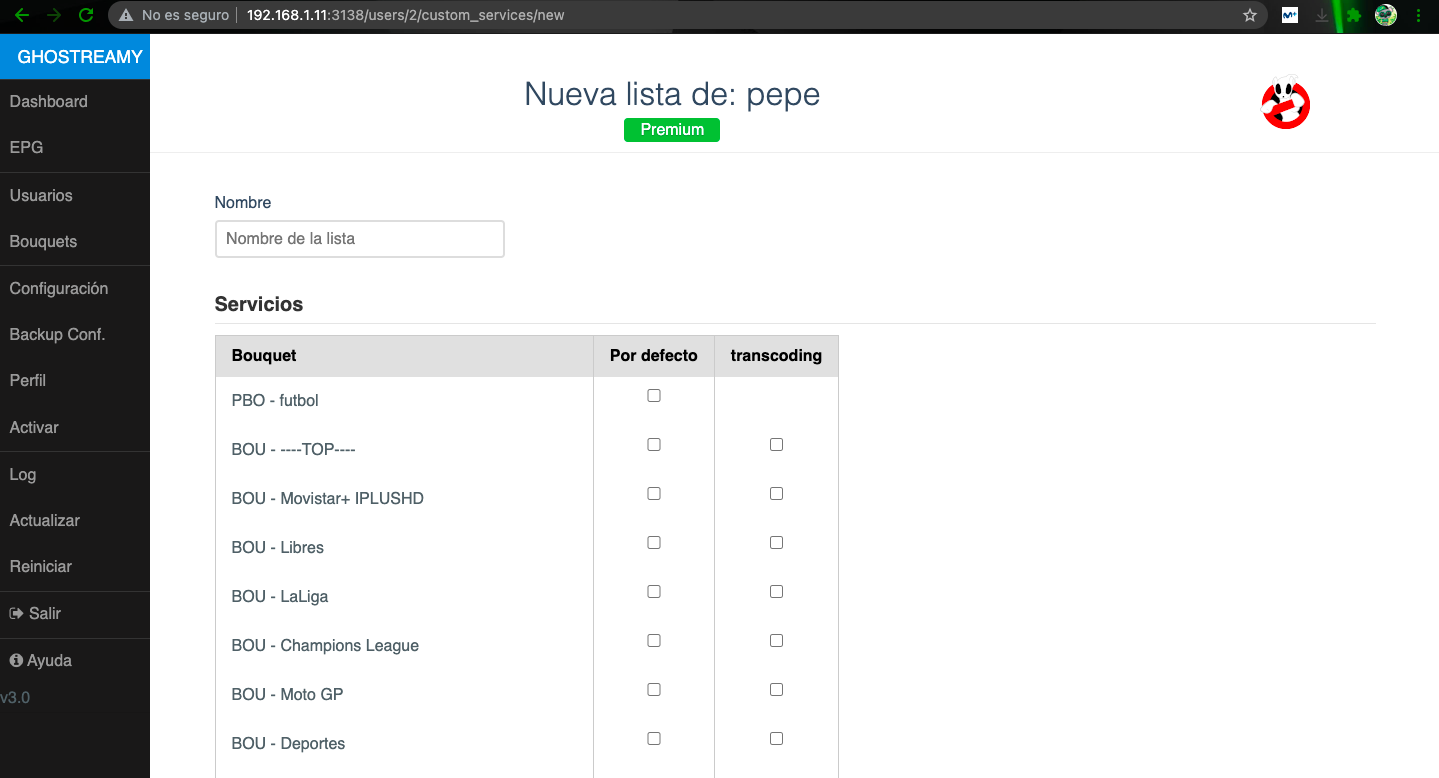Select Por defecto for Movistar+ IPLUSHD
This screenshot has height=778, width=1439.
click(654, 494)
